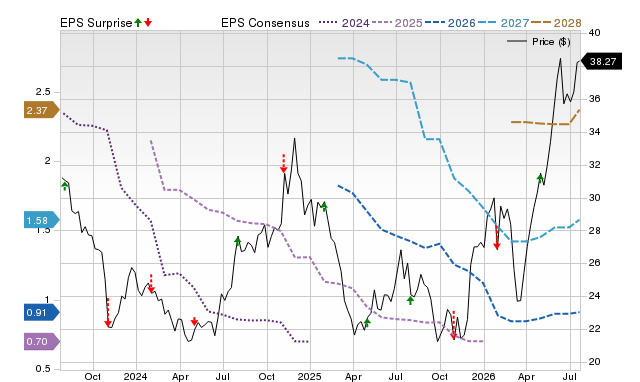Screen dimensions: 640x382
Task: Click the red down arrow in February 2026
Action: click(497, 238)
